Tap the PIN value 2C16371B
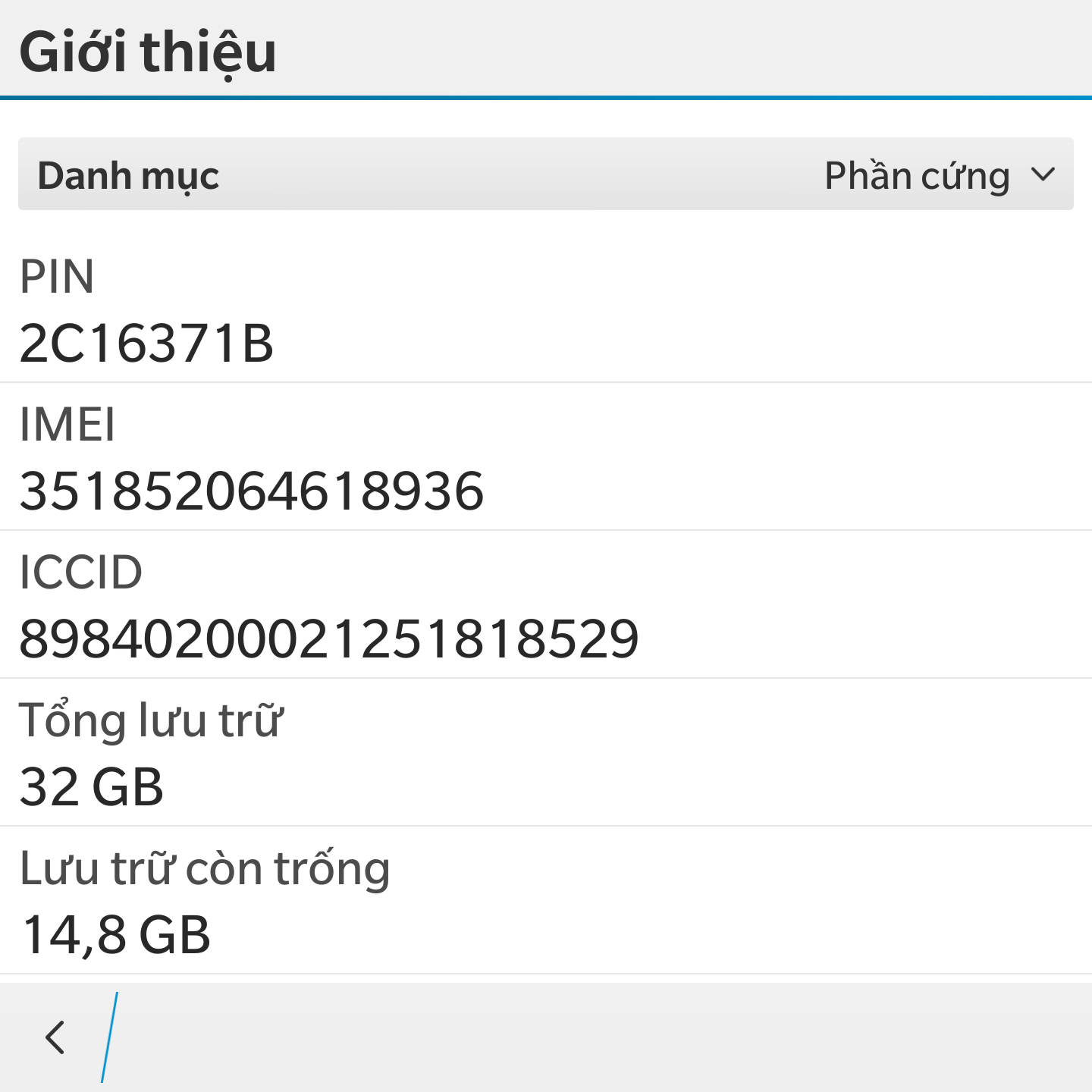1092x1092 pixels. point(146,343)
